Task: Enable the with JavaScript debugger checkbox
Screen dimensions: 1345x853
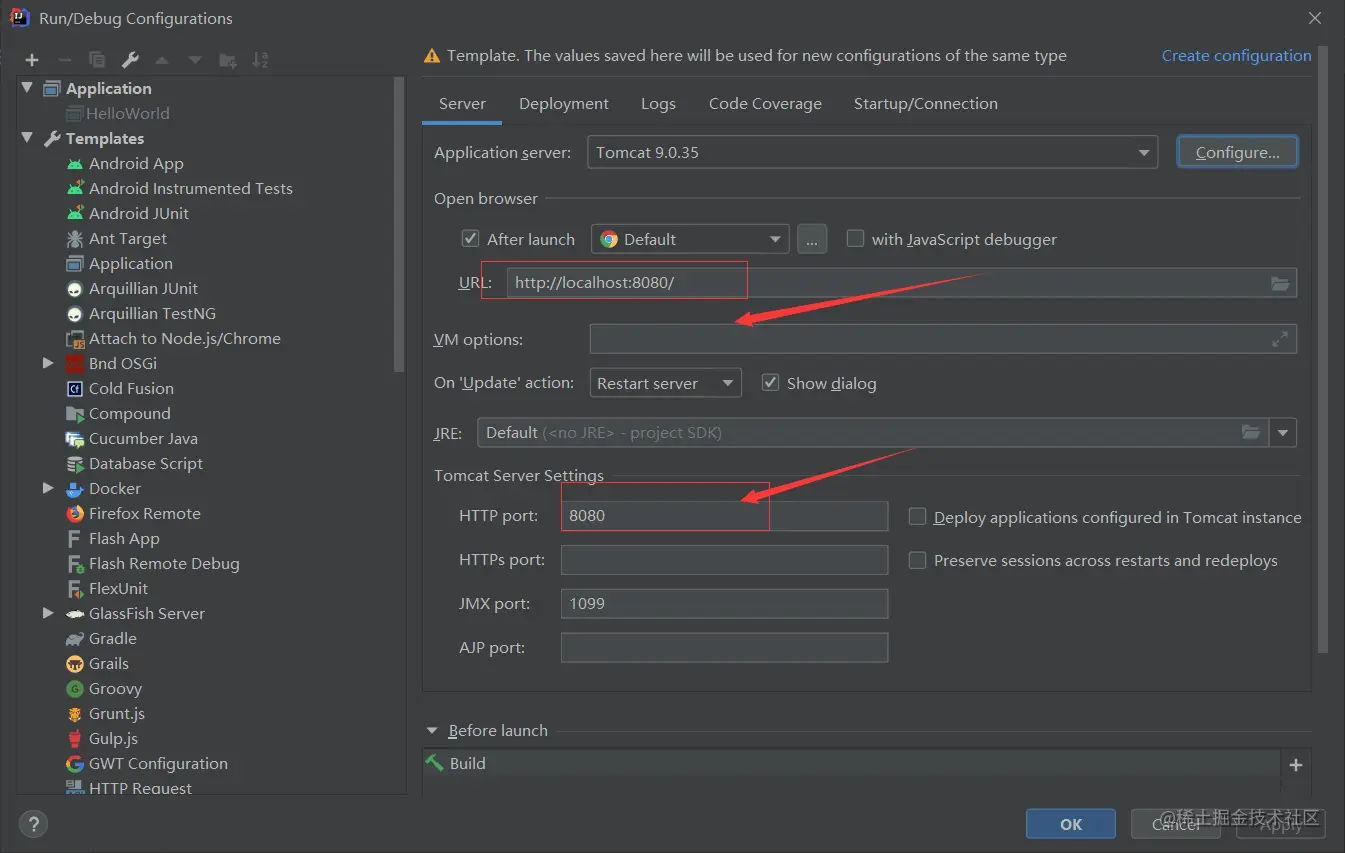Action: [855, 239]
